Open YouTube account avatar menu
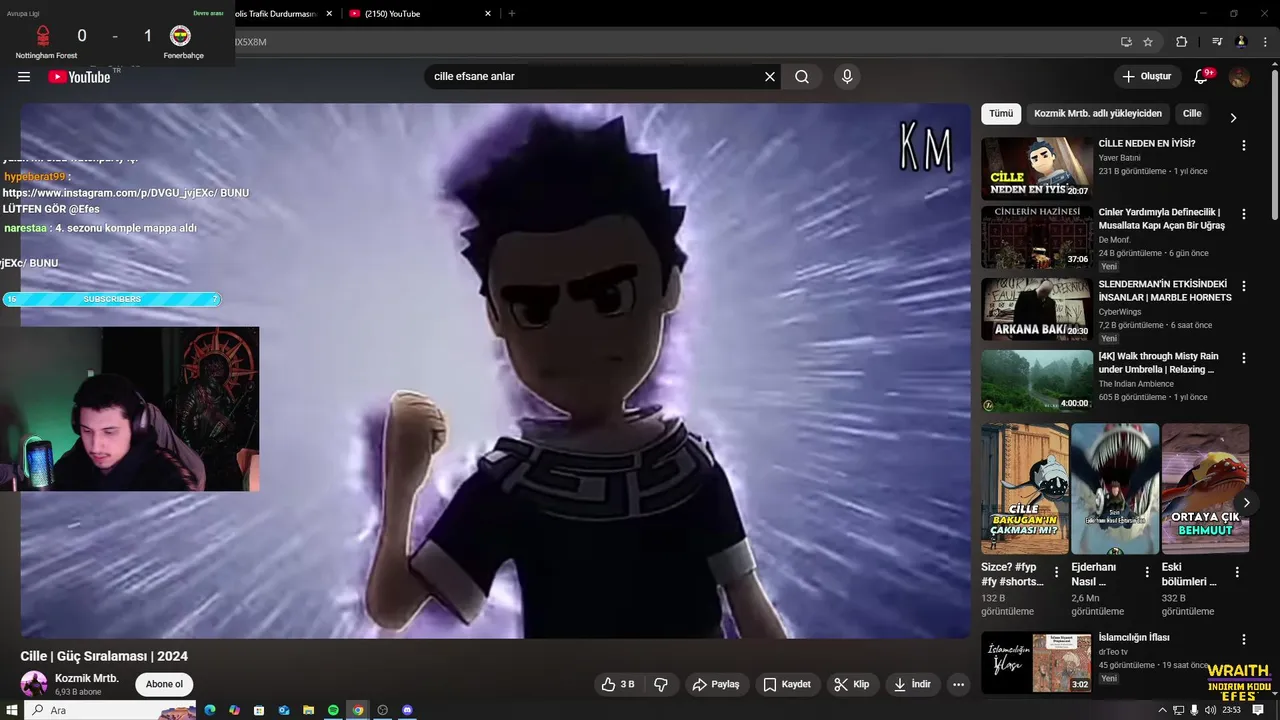 click(1239, 77)
